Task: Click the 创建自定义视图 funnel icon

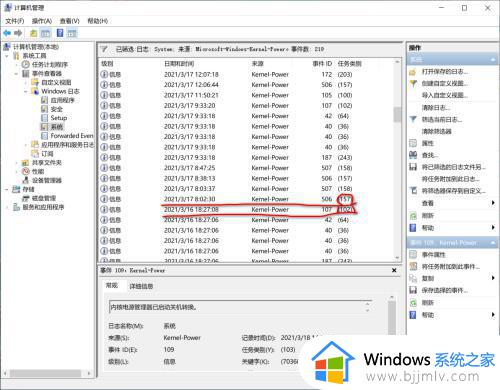Action: [413, 83]
